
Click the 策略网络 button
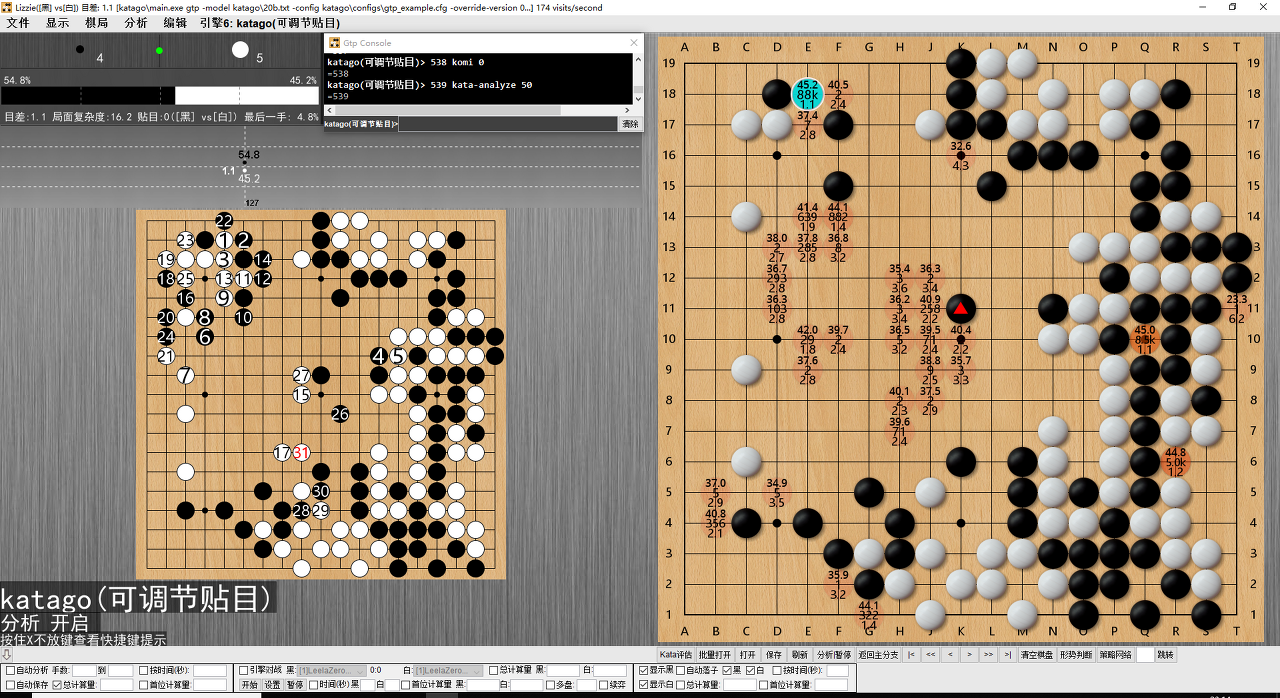click(x=1115, y=654)
